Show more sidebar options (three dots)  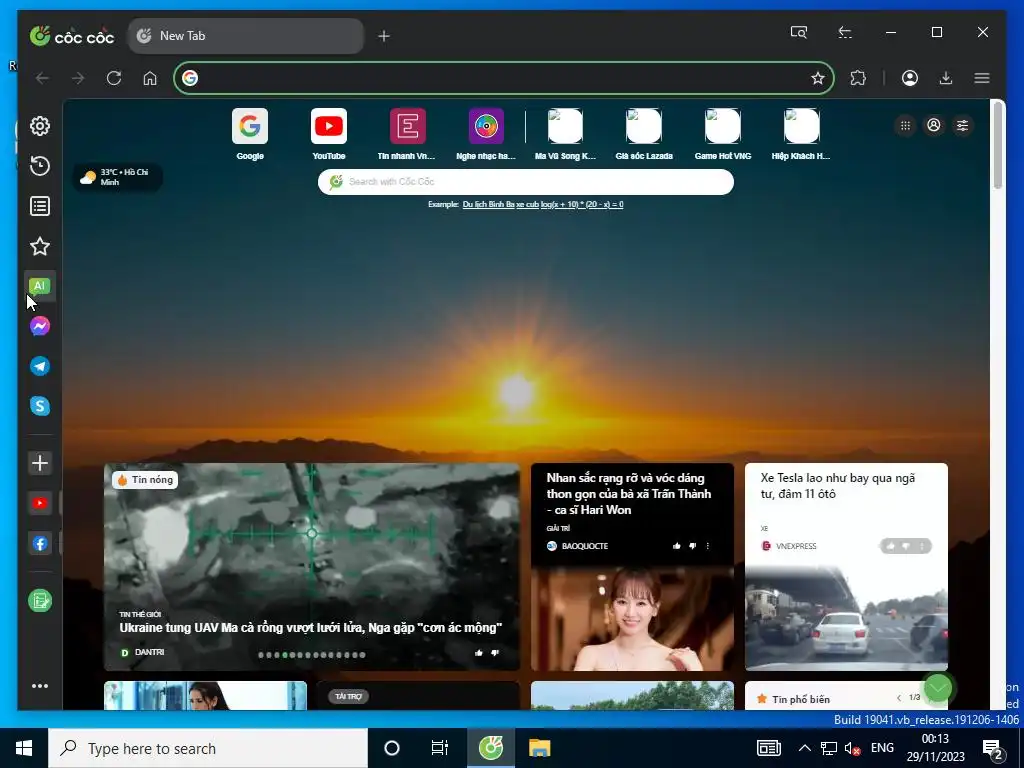pos(40,686)
